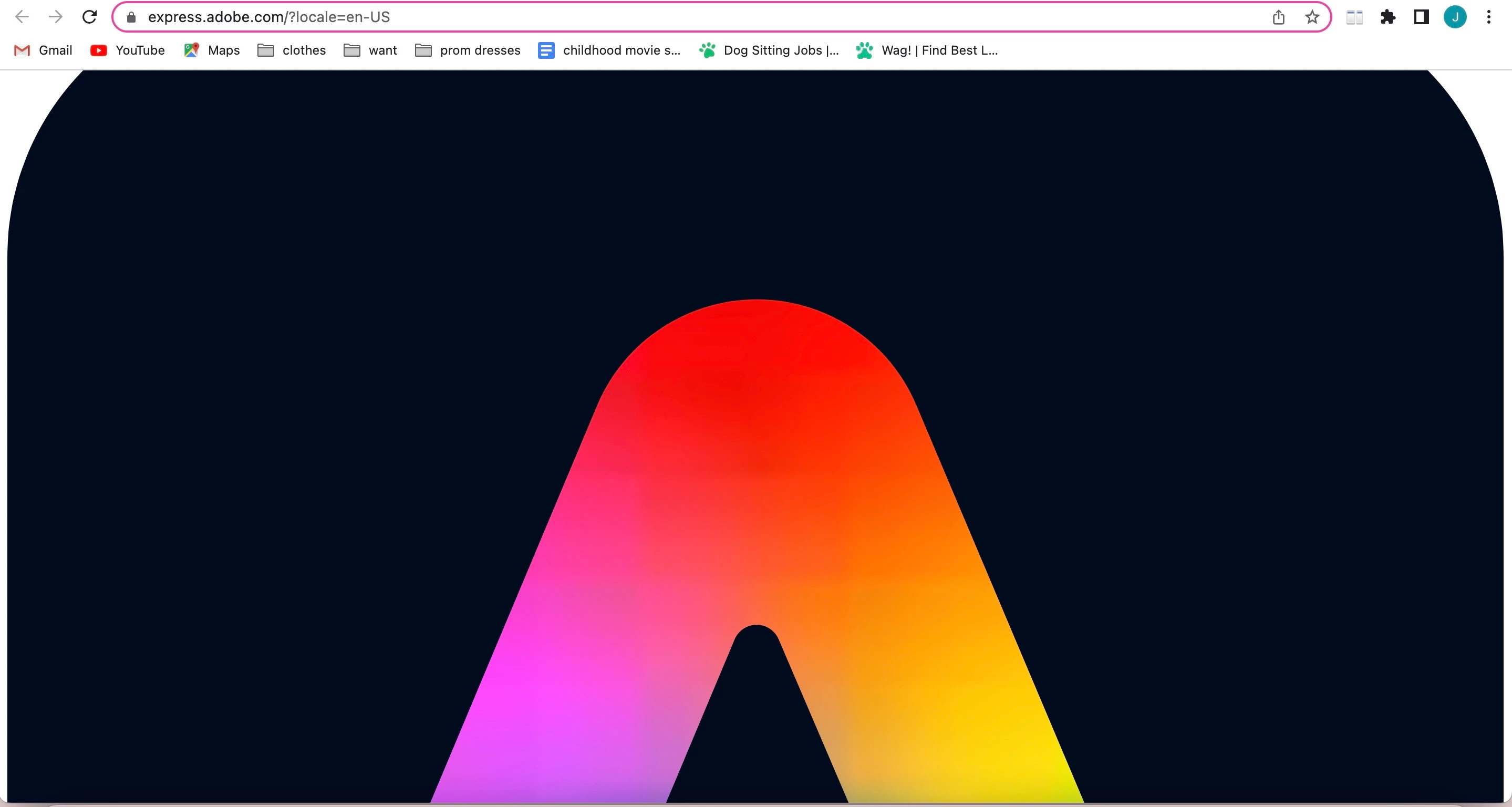Open the YouTube bookmark
This screenshot has height=807, width=1512.
pyautogui.click(x=128, y=50)
